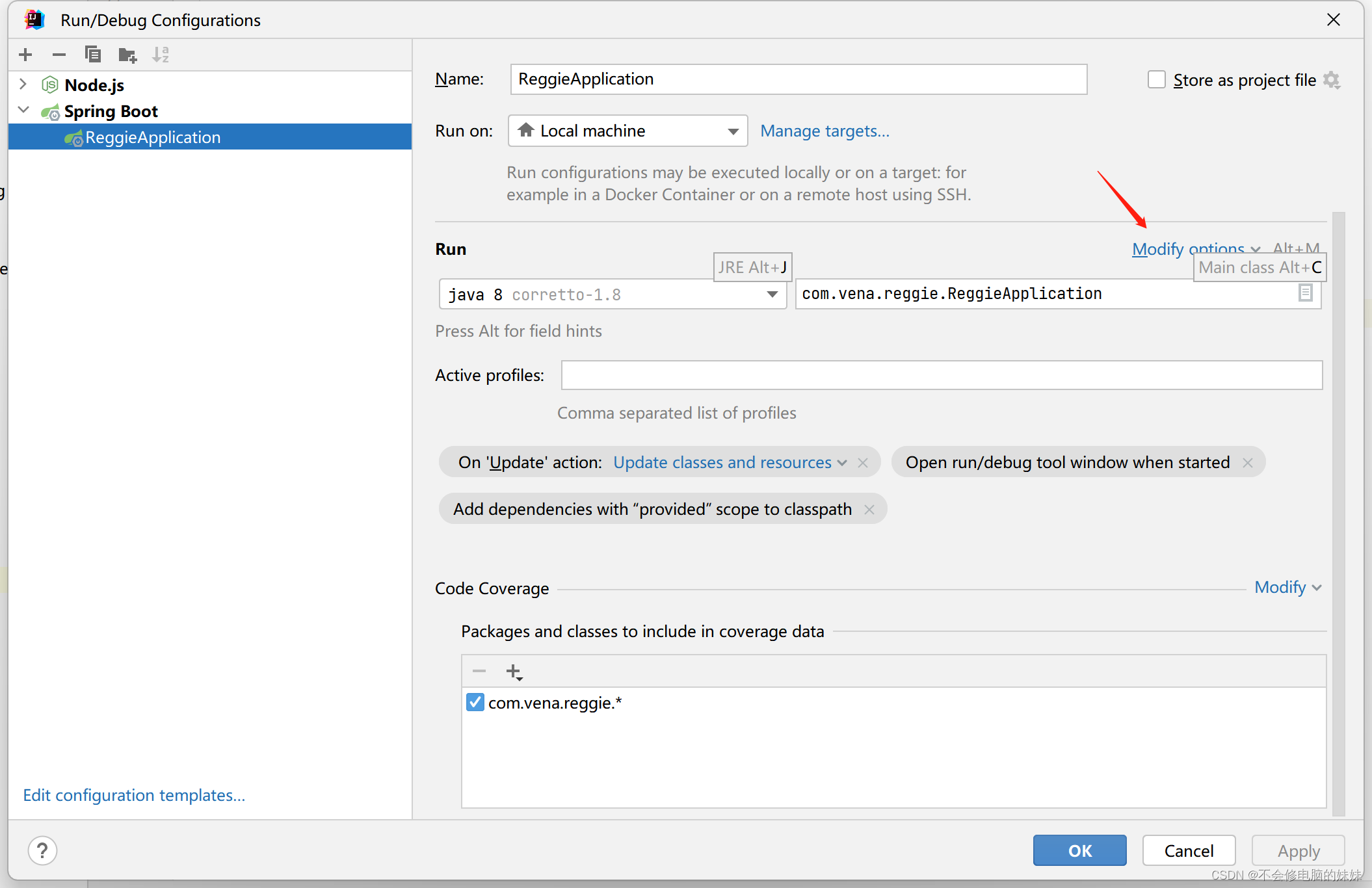This screenshot has width=1372, height=888.
Task: Copy the ReggieApplication configuration
Action: (93, 55)
